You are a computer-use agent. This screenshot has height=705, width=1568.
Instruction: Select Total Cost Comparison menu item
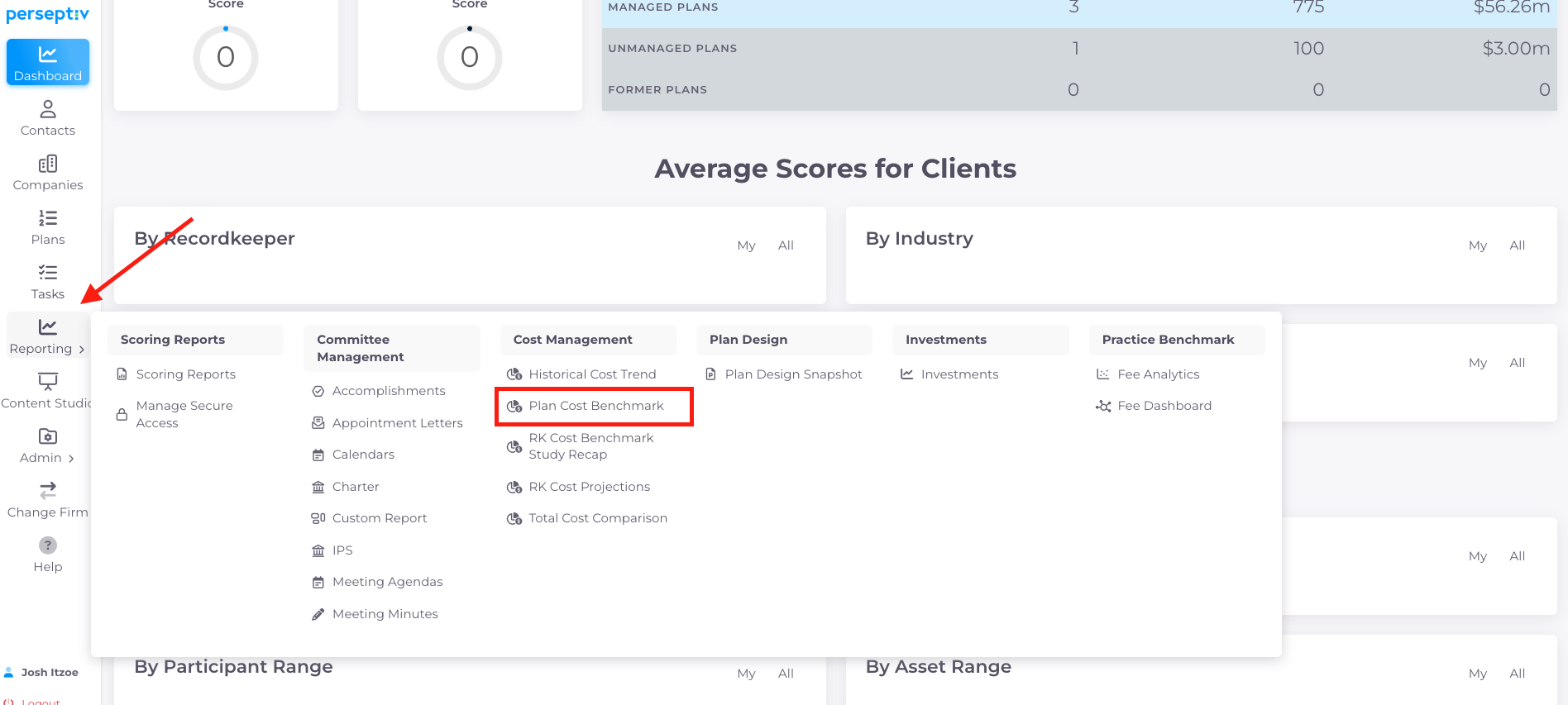598,518
